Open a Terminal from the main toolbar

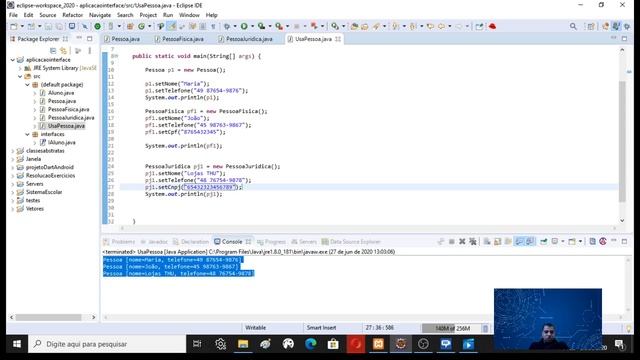click(72, 27)
